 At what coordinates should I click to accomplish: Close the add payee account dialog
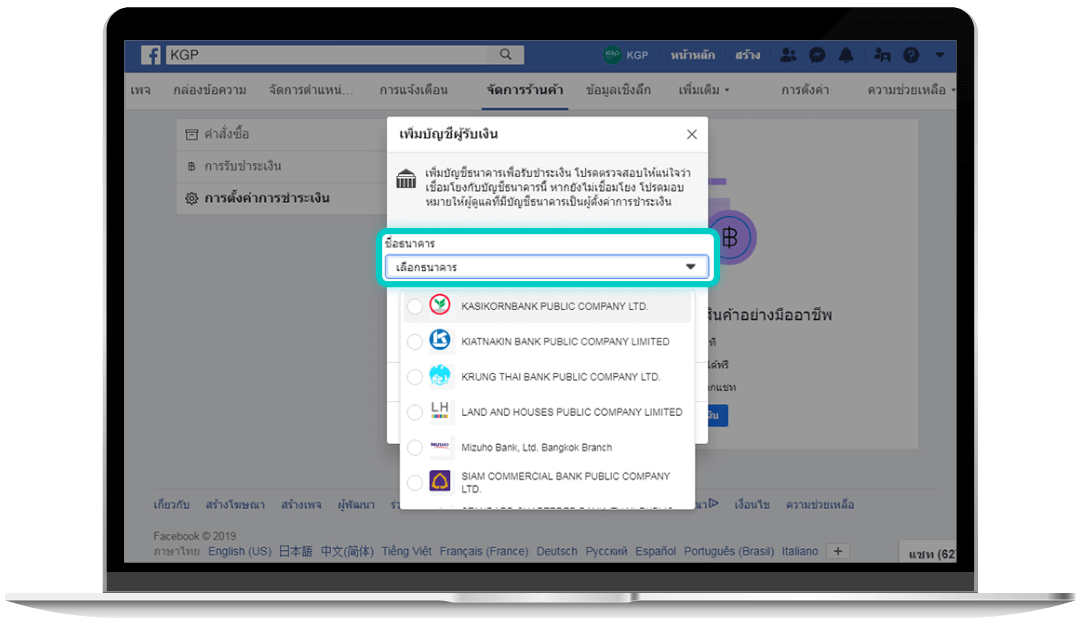click(x=691, y=134)
